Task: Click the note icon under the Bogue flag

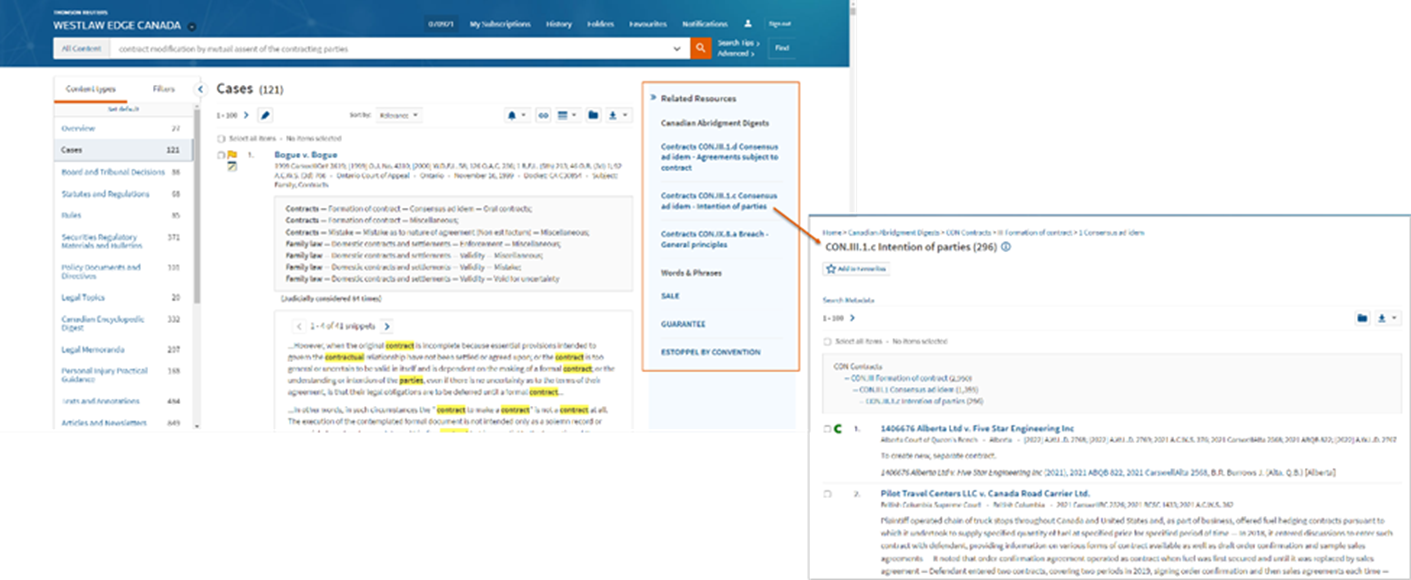Action: click(x=232, y=167)
